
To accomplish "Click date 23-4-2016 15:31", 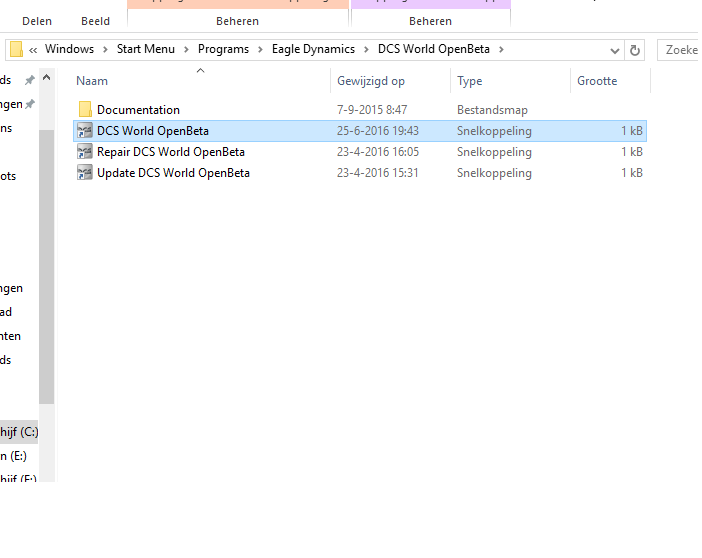I will click(378, 173).
